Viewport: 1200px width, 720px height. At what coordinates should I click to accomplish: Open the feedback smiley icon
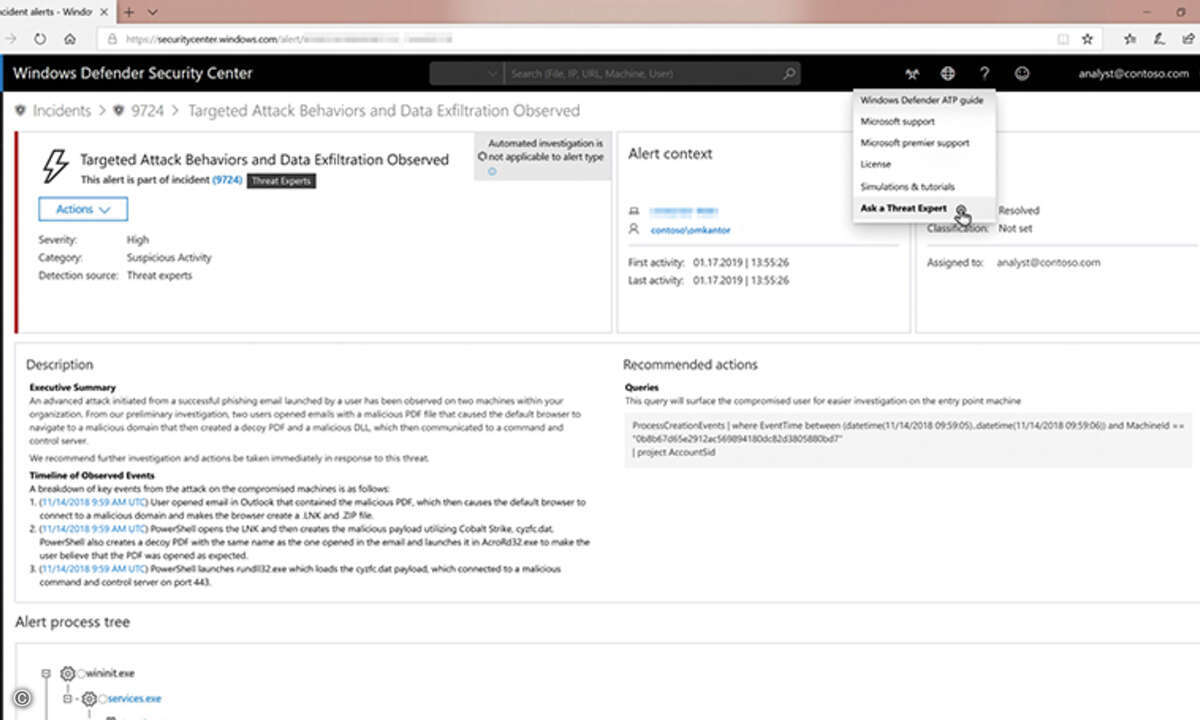tap(1021, 73)
